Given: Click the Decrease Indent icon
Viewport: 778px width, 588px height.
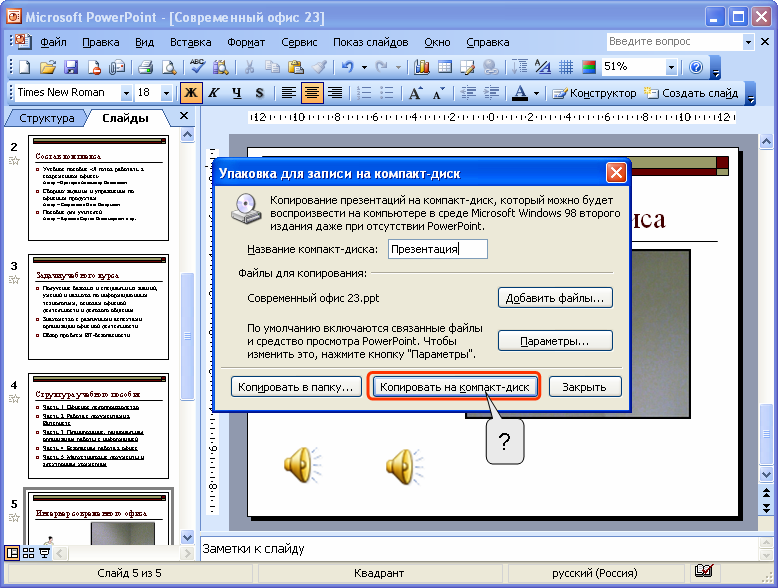Looking at the screenshot, I should (x=467, y=93).
